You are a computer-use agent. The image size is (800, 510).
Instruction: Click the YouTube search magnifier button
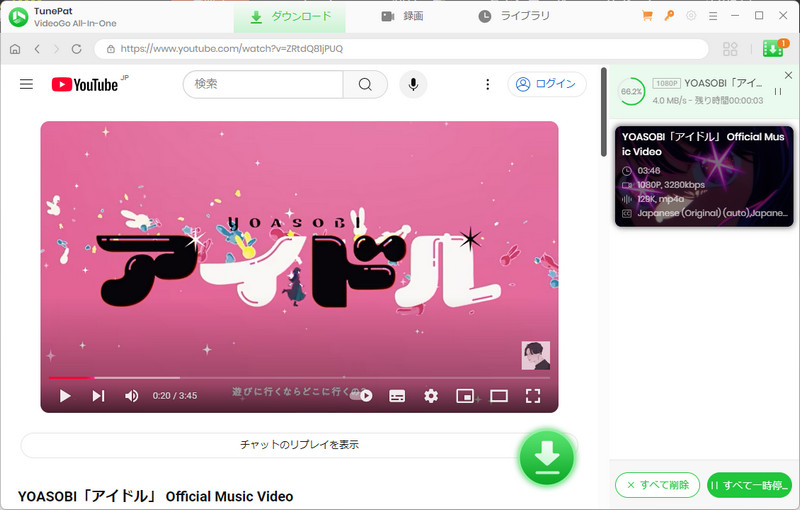(365, 84)
